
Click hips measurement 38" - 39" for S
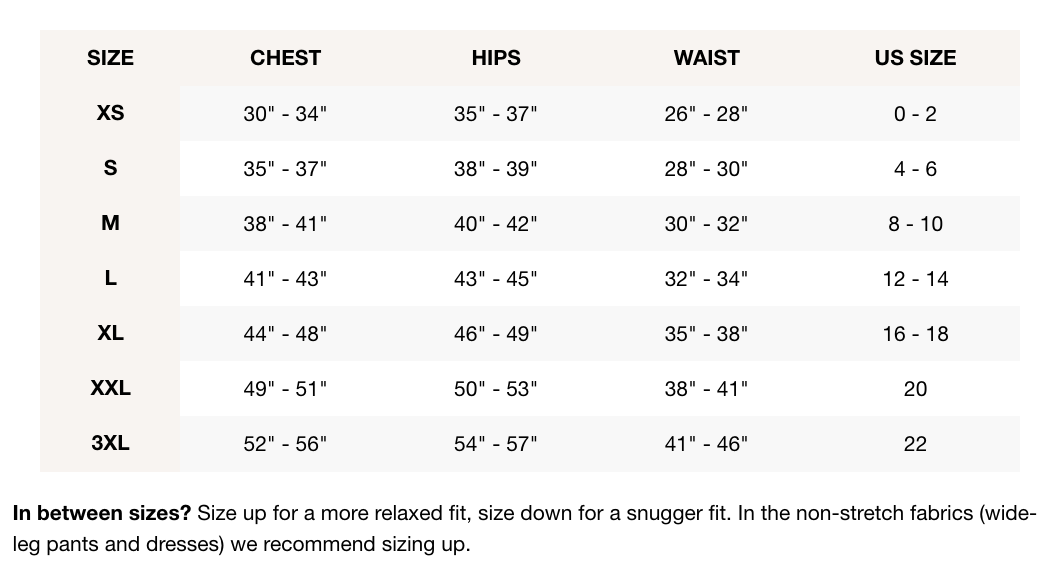pyautogui.click(x=496, y=169)
